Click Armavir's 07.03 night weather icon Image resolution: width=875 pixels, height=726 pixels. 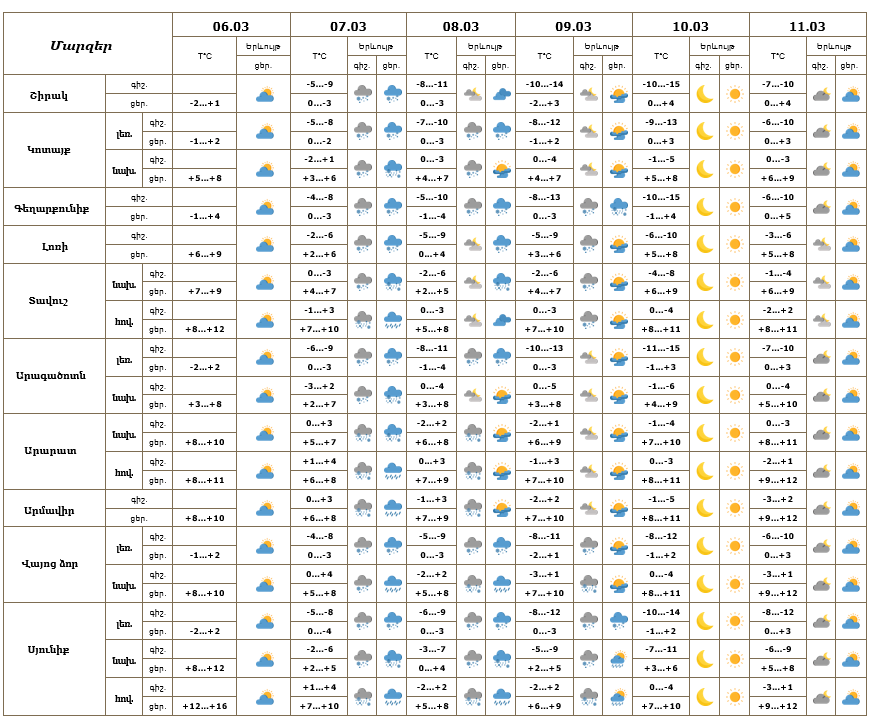pyautogui.click(x=363, y=508)
